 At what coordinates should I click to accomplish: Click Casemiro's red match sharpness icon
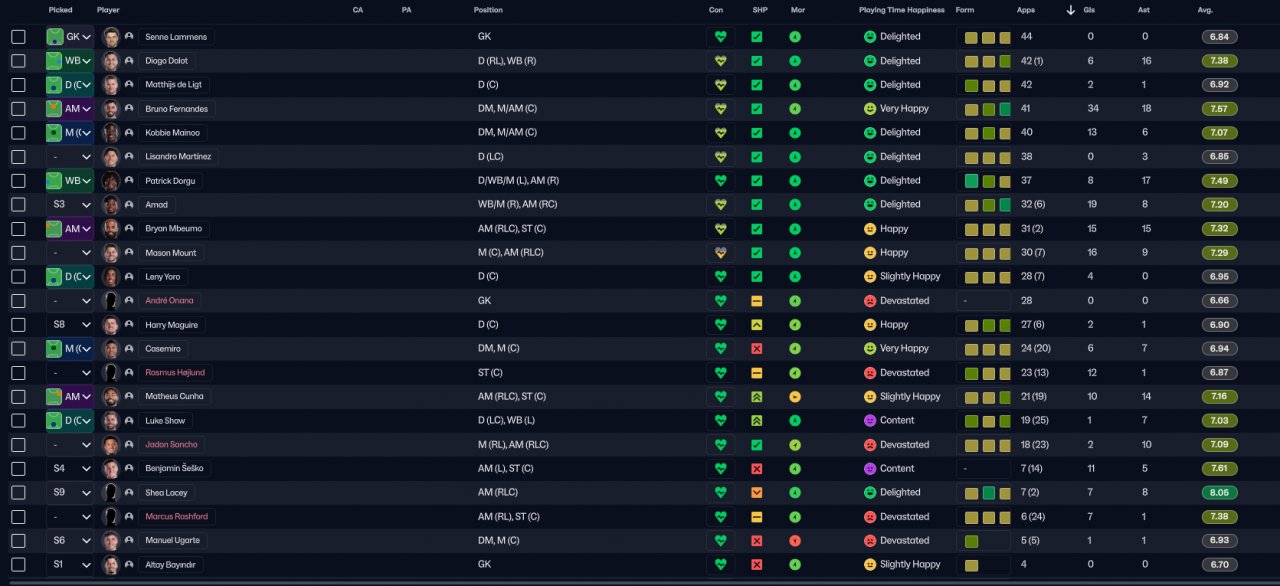pyautogui.click(x=756, y=349)
